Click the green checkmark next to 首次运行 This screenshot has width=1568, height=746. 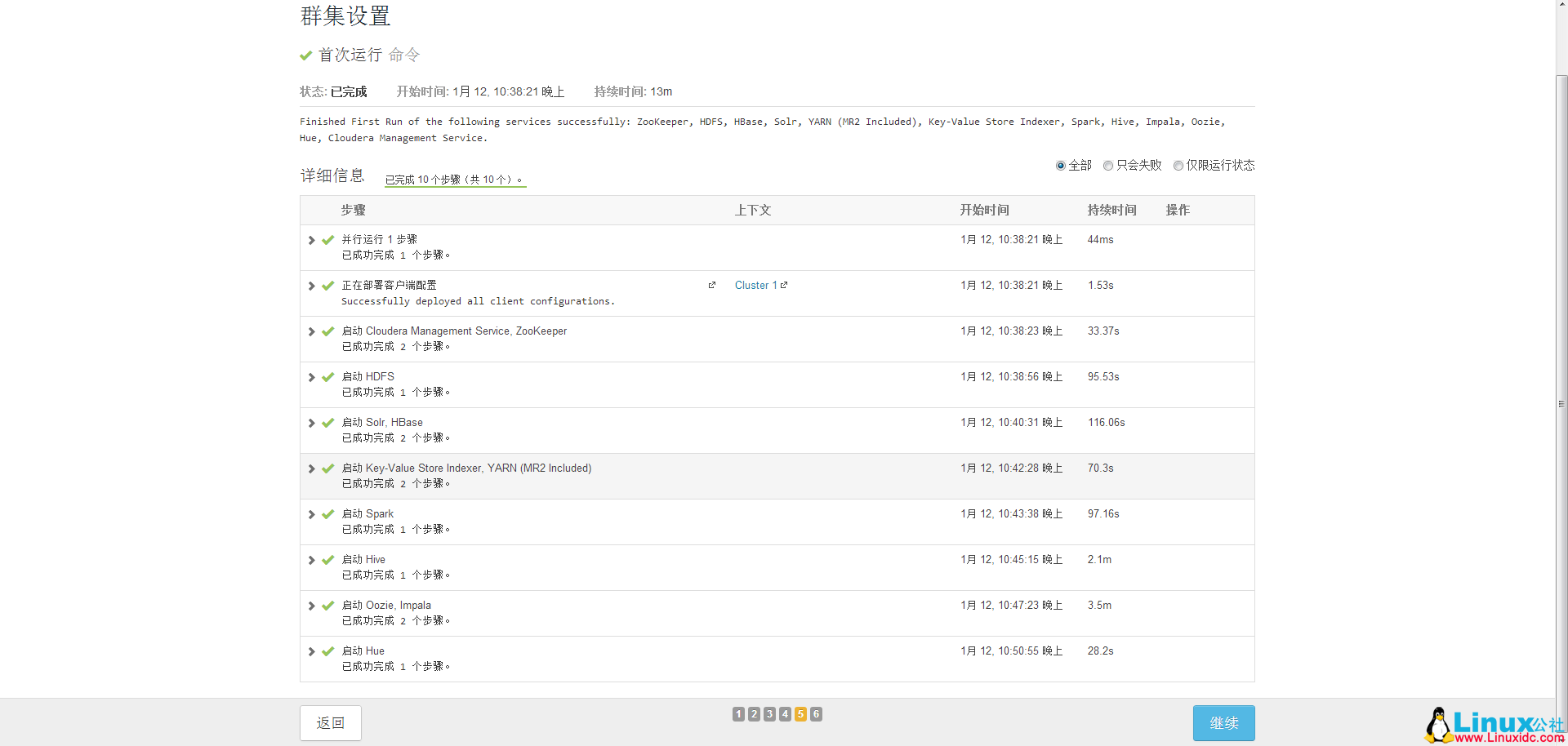point(306,56)
